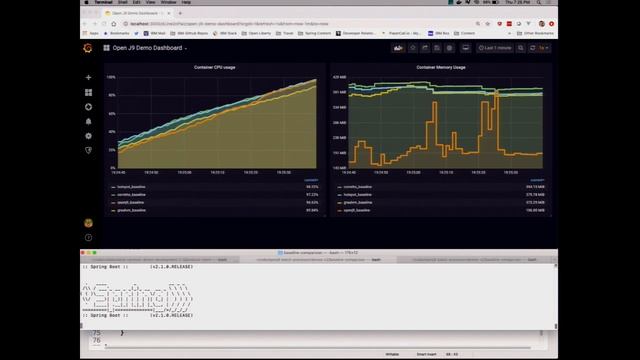Toggle openj9_baseline series in CPU legend

[x=130, y=202]
